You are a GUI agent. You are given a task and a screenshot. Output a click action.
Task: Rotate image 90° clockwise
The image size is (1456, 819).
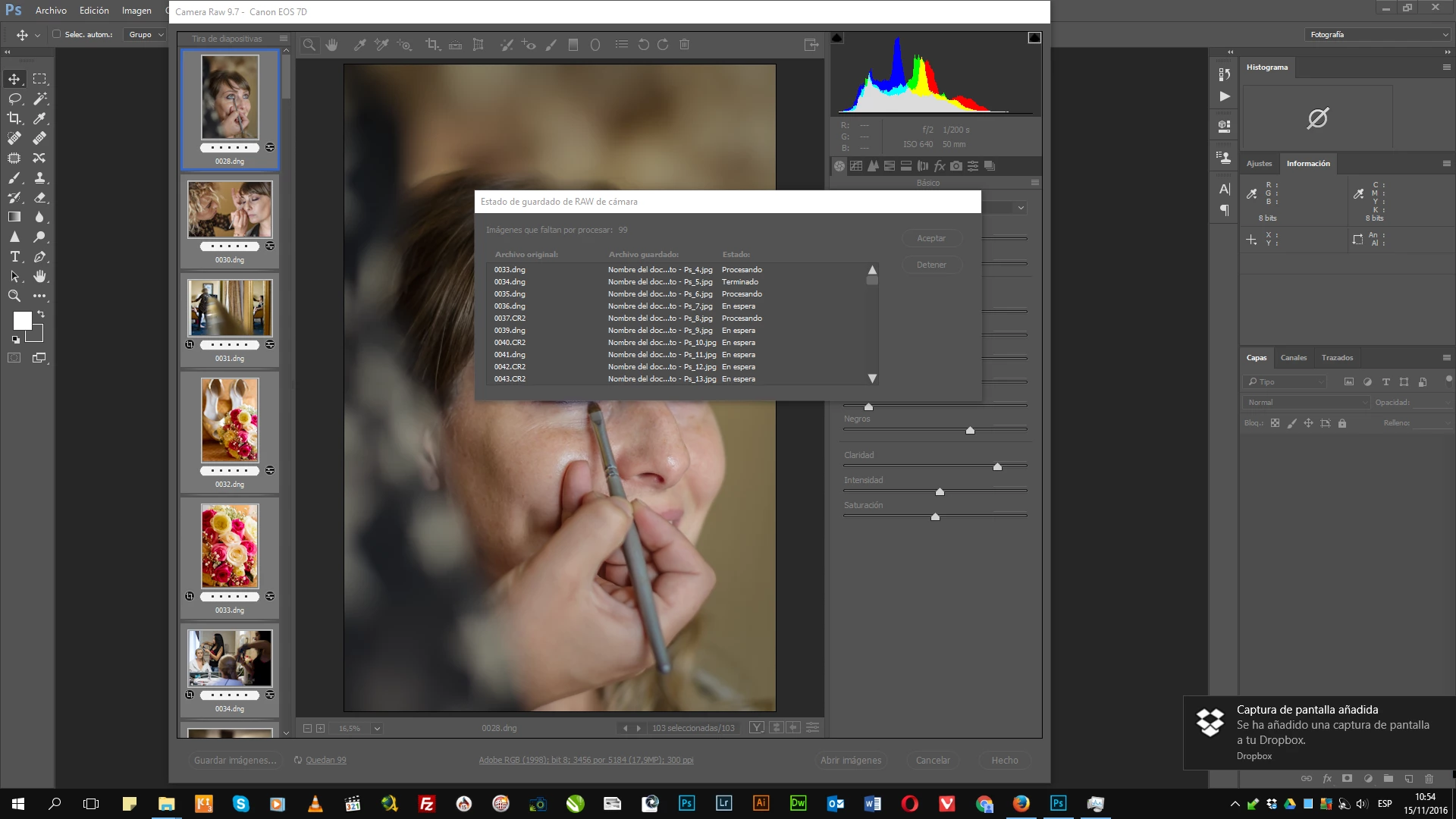pos(663,45)
